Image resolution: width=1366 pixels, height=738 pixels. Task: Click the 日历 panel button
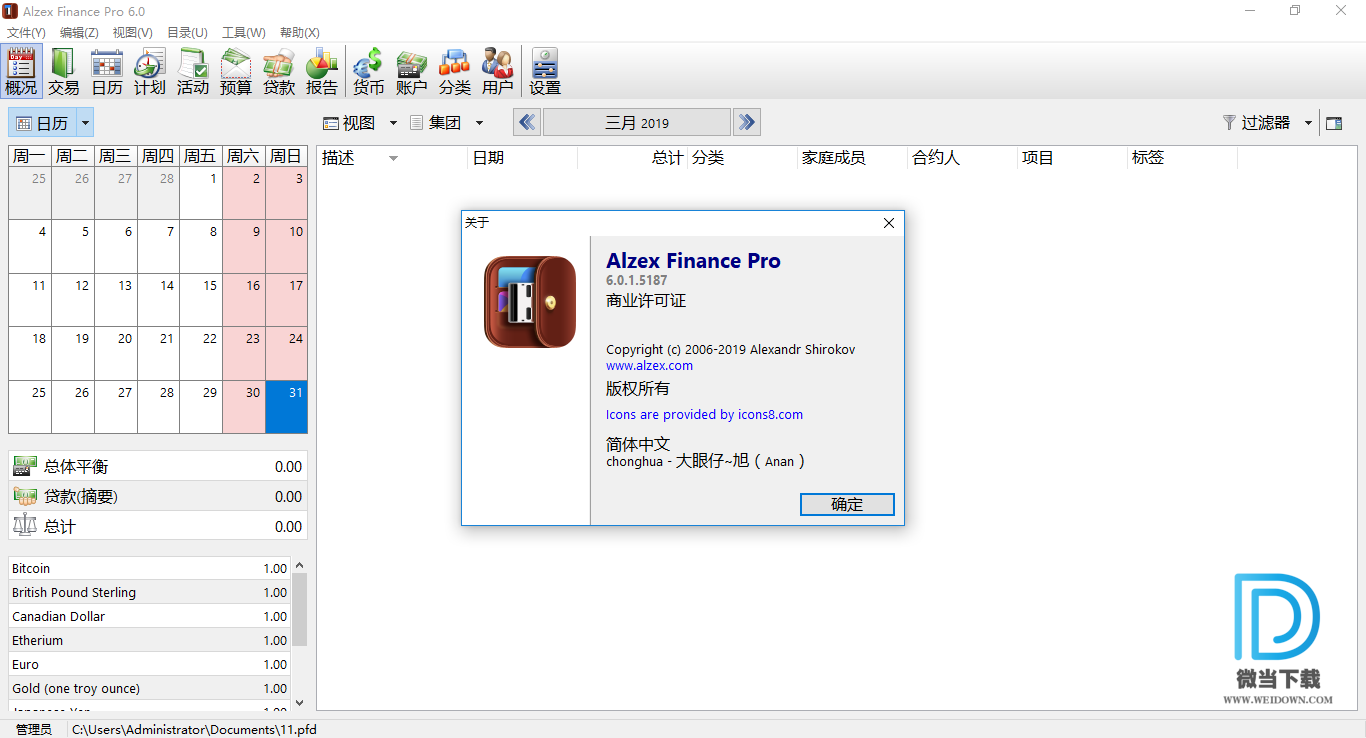43,123
